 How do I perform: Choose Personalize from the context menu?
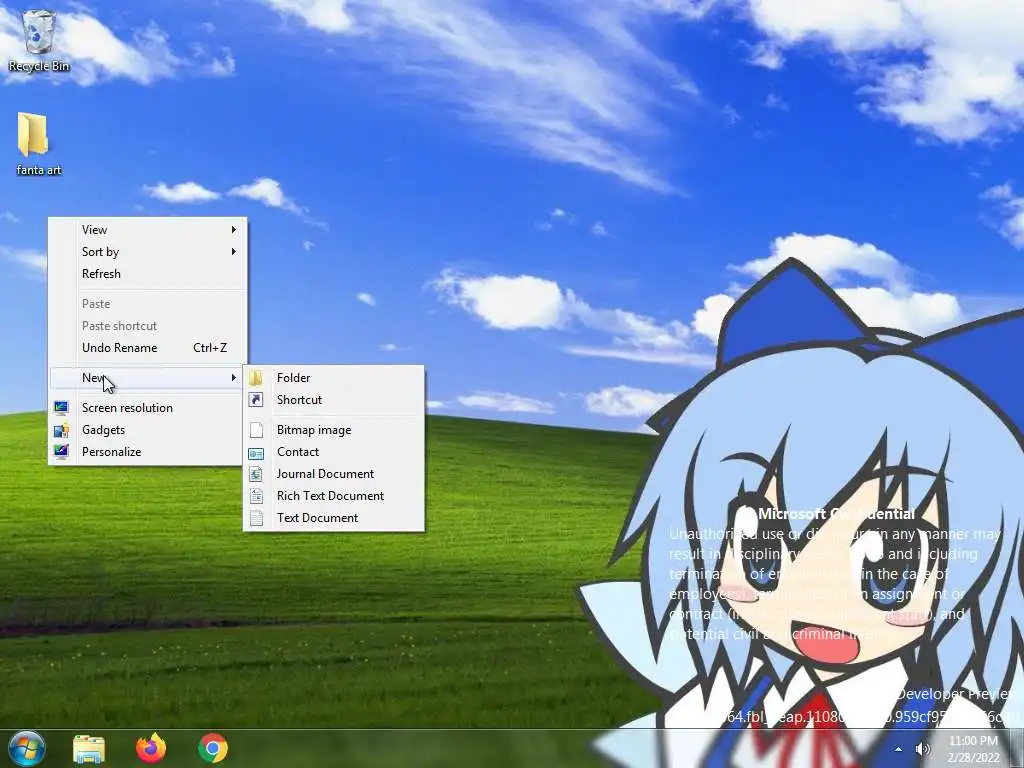tap(148, 452)
